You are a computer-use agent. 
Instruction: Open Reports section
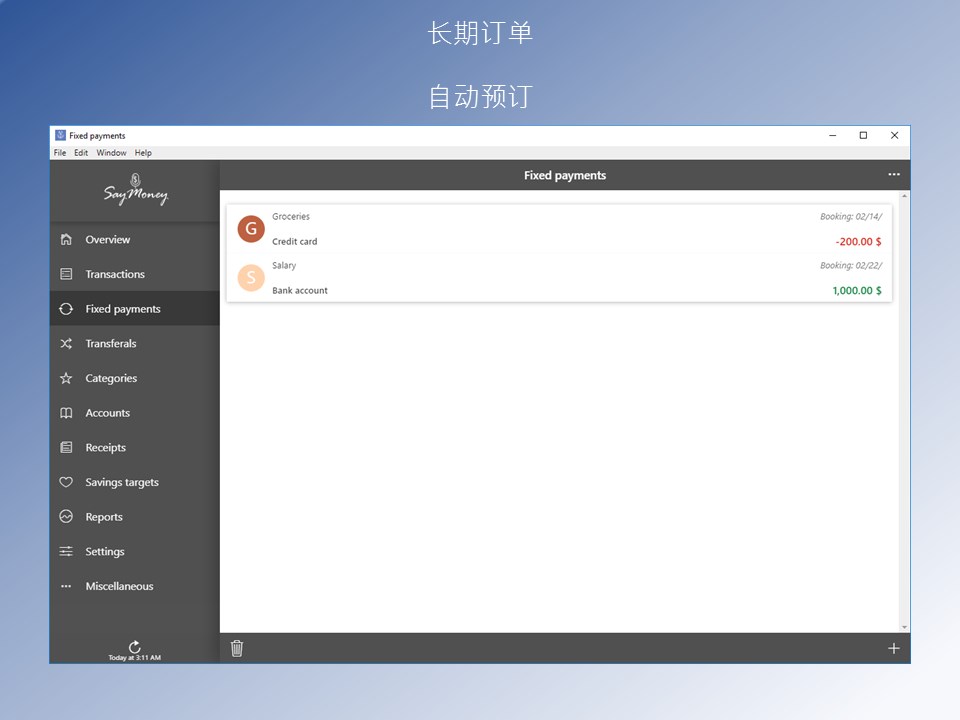[x=135, y=517]
